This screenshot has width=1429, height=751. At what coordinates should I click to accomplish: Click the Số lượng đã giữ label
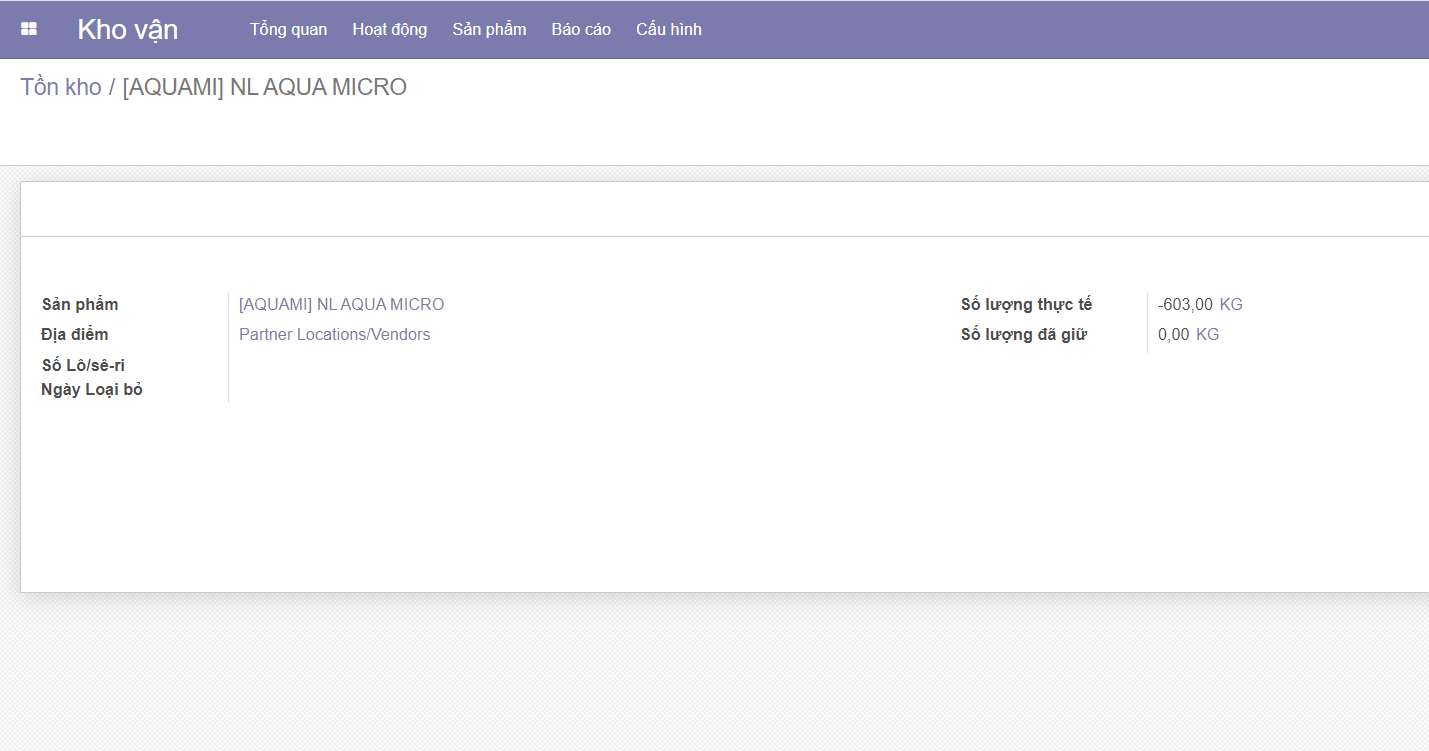pyautogui.click(x=1023, y=334)
